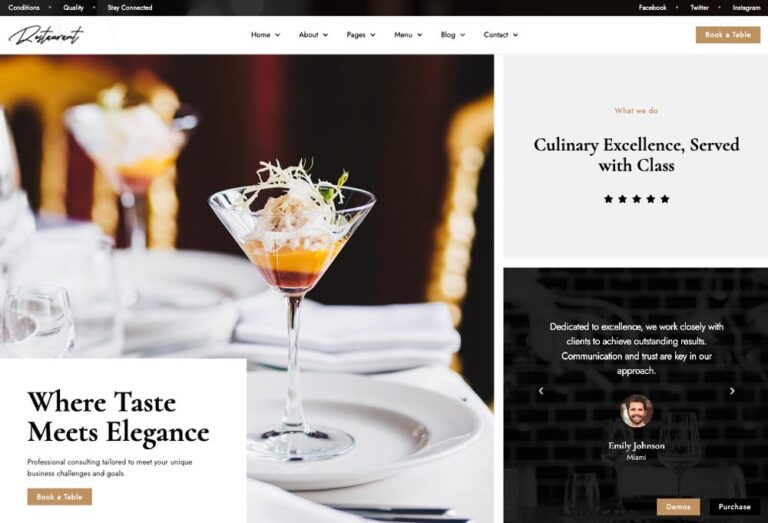Screen dimensions: 768x523
Task: Click the Purchase button
Action: click(734, 507)
